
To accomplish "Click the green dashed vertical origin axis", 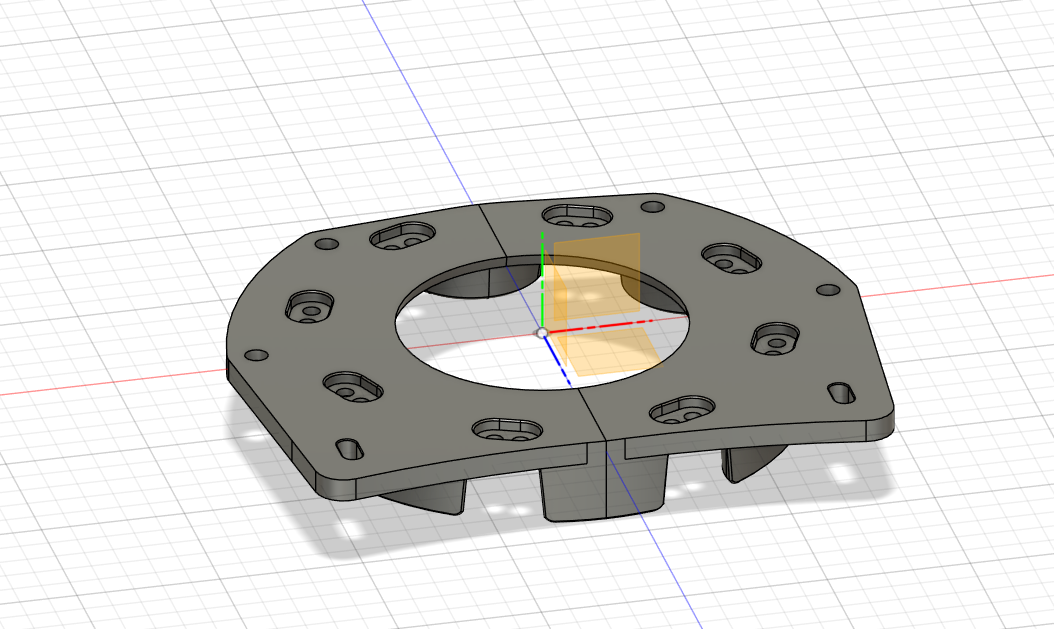I will click(x=542, y=281).
